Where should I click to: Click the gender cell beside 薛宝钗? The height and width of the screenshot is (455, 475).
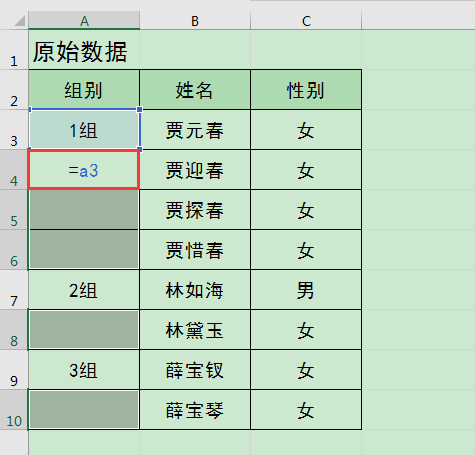pyautogui.click(x=306, y=370)
